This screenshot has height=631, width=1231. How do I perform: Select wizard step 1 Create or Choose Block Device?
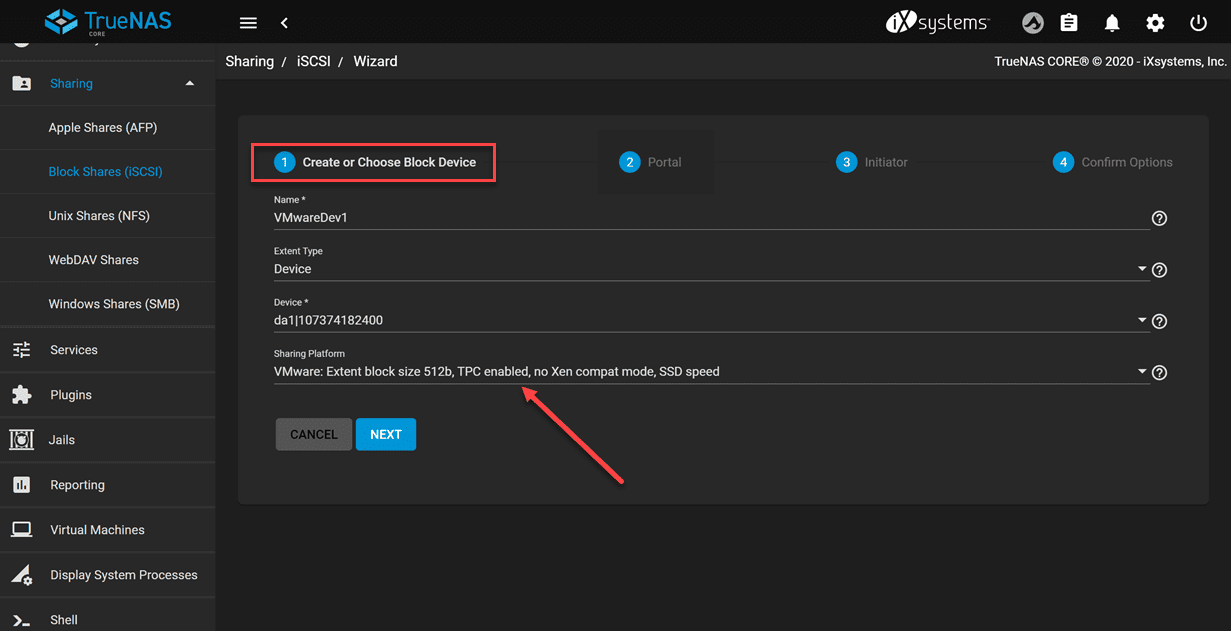(x=374, y=162)
